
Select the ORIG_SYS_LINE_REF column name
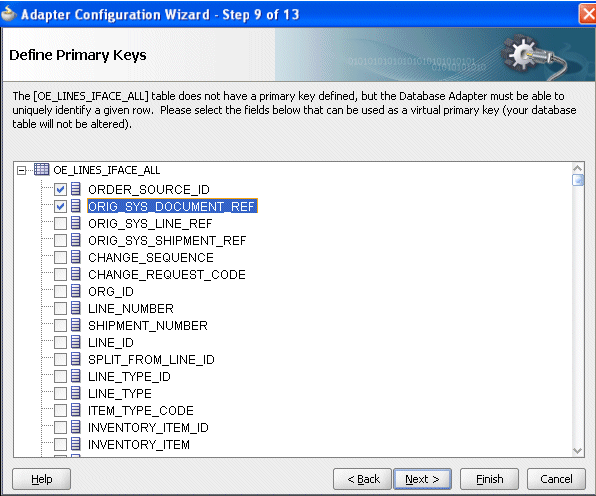coord(150,223)
